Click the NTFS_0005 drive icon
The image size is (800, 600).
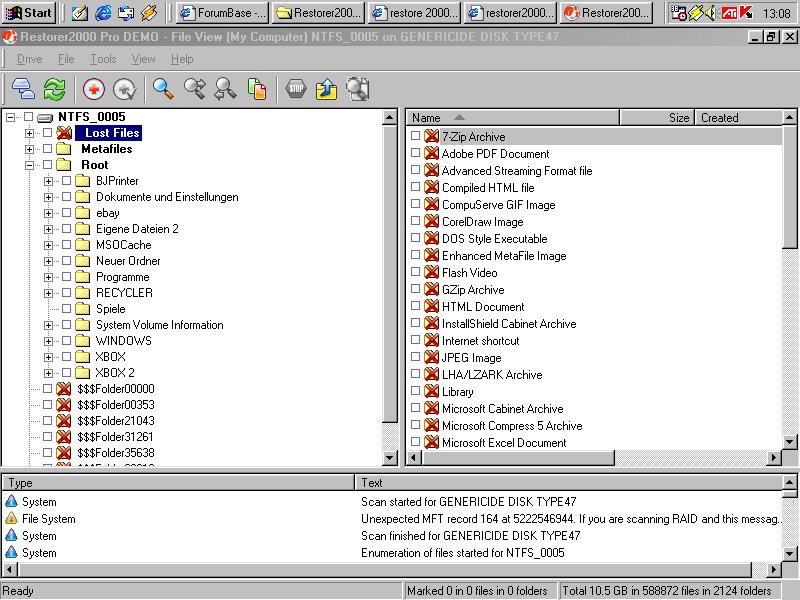point(45,117)
